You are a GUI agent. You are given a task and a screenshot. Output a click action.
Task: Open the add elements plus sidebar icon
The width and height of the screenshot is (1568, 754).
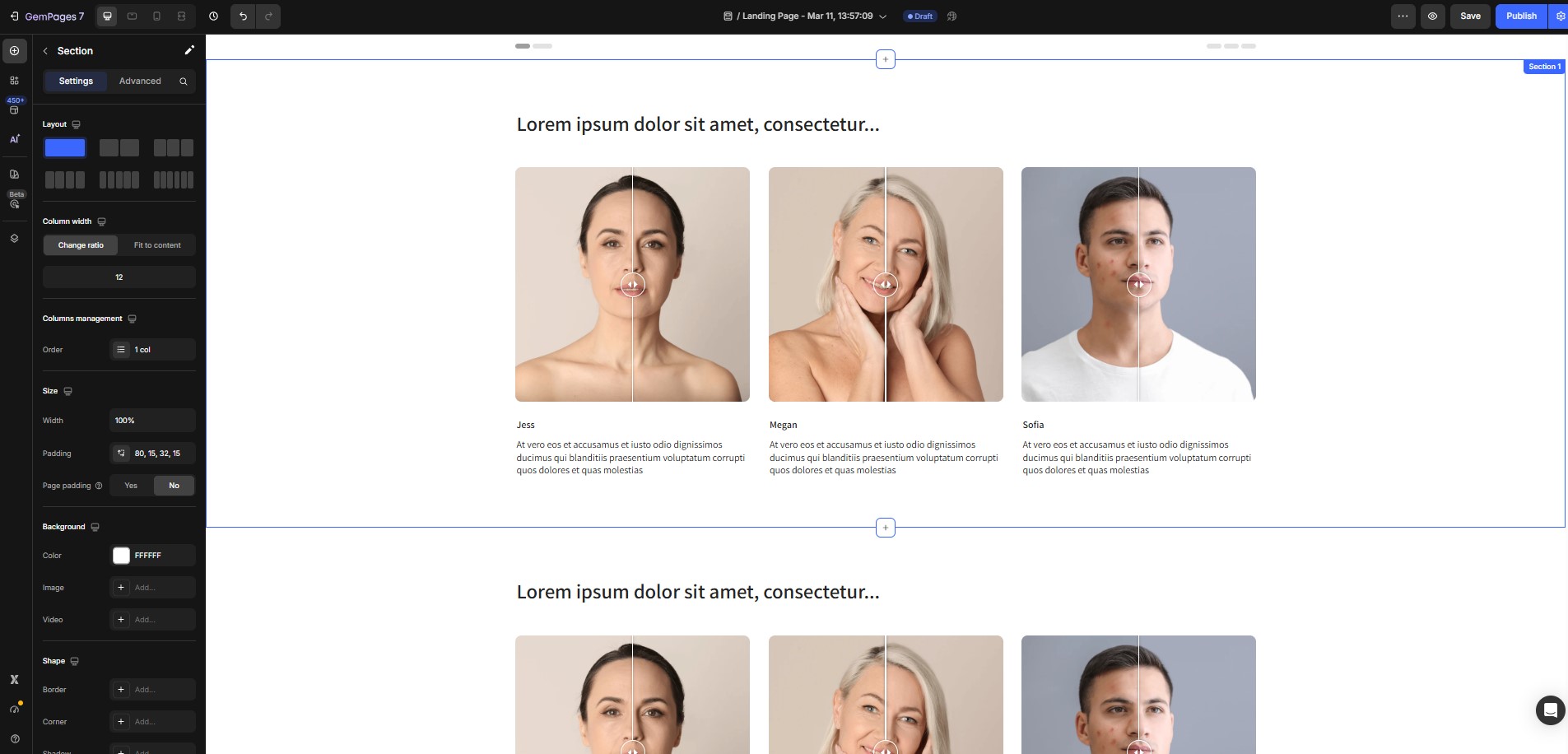(14, 51)
